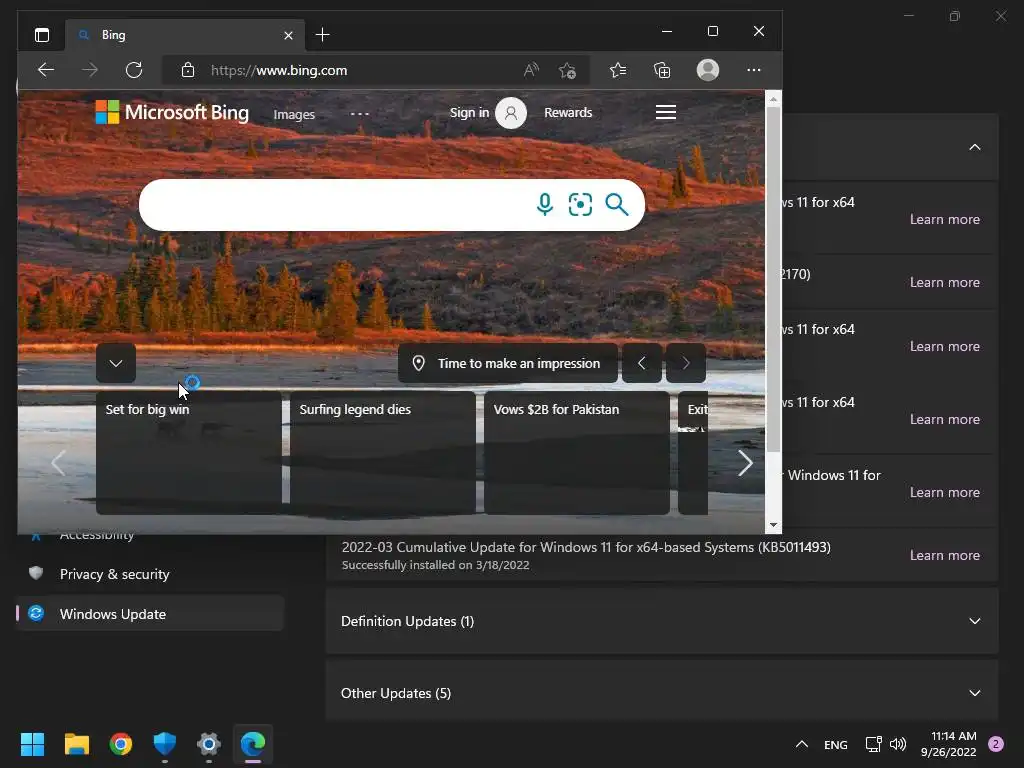The height and width of the screenshot is (768, 1024).
Task: Open Learn more beside 'Windows 11 for'
Action: (x=944, y=492)
